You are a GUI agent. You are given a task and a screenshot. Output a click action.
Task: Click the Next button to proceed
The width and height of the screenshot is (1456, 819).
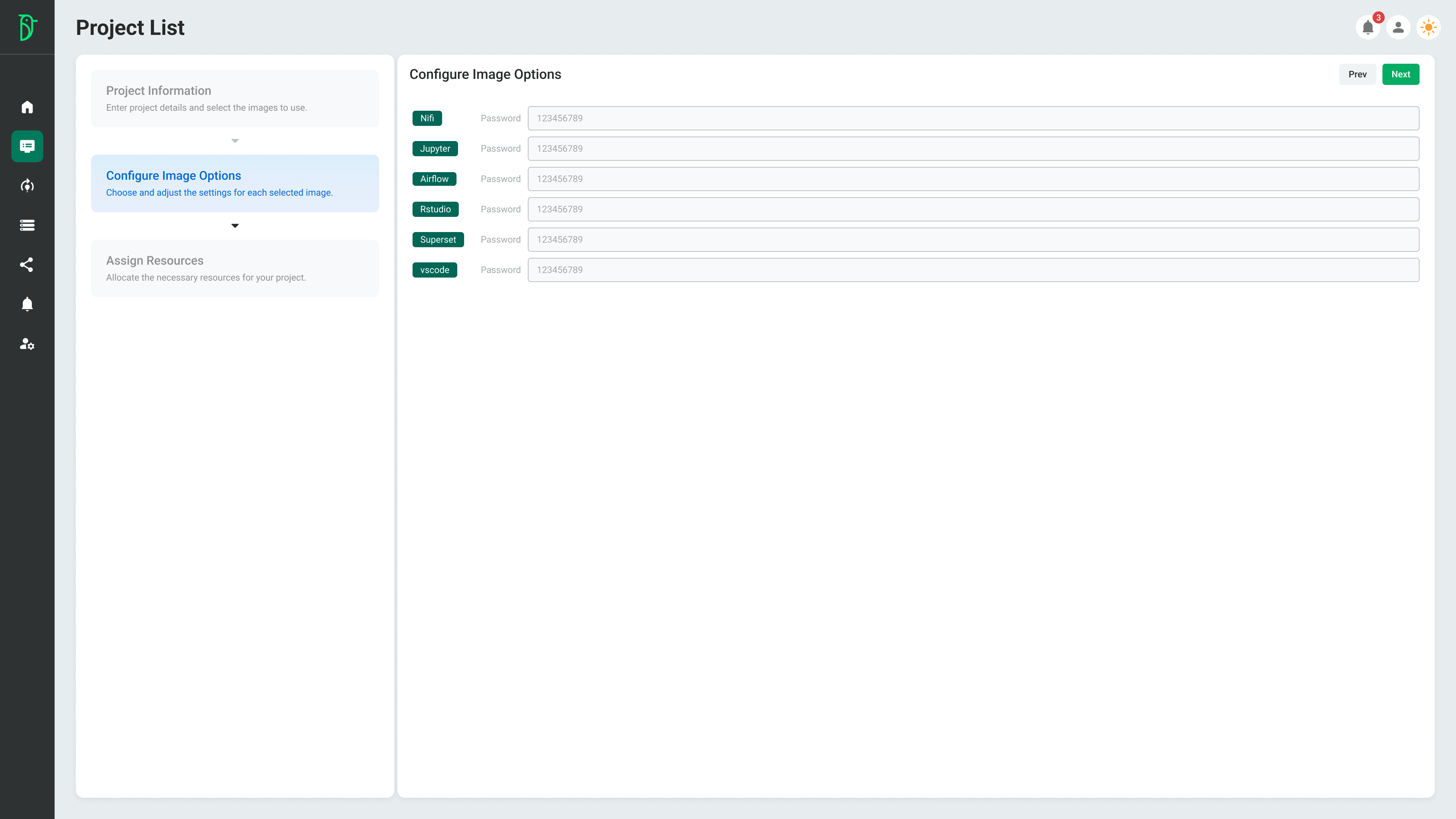(x=1401, y=74)
